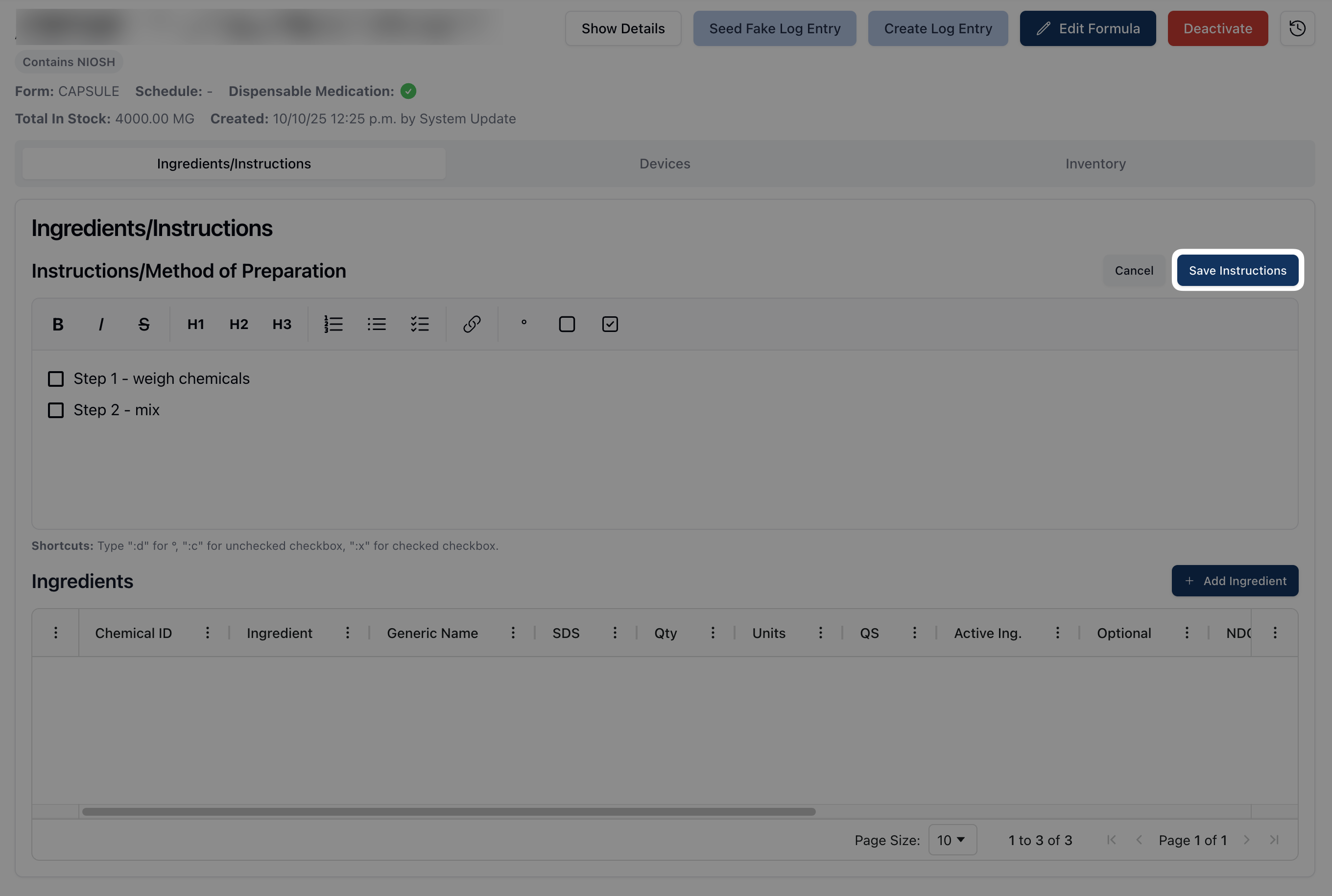Toggle bold formatting in editor toolbar
The image size is (1332, 896).
coord(58,324)
